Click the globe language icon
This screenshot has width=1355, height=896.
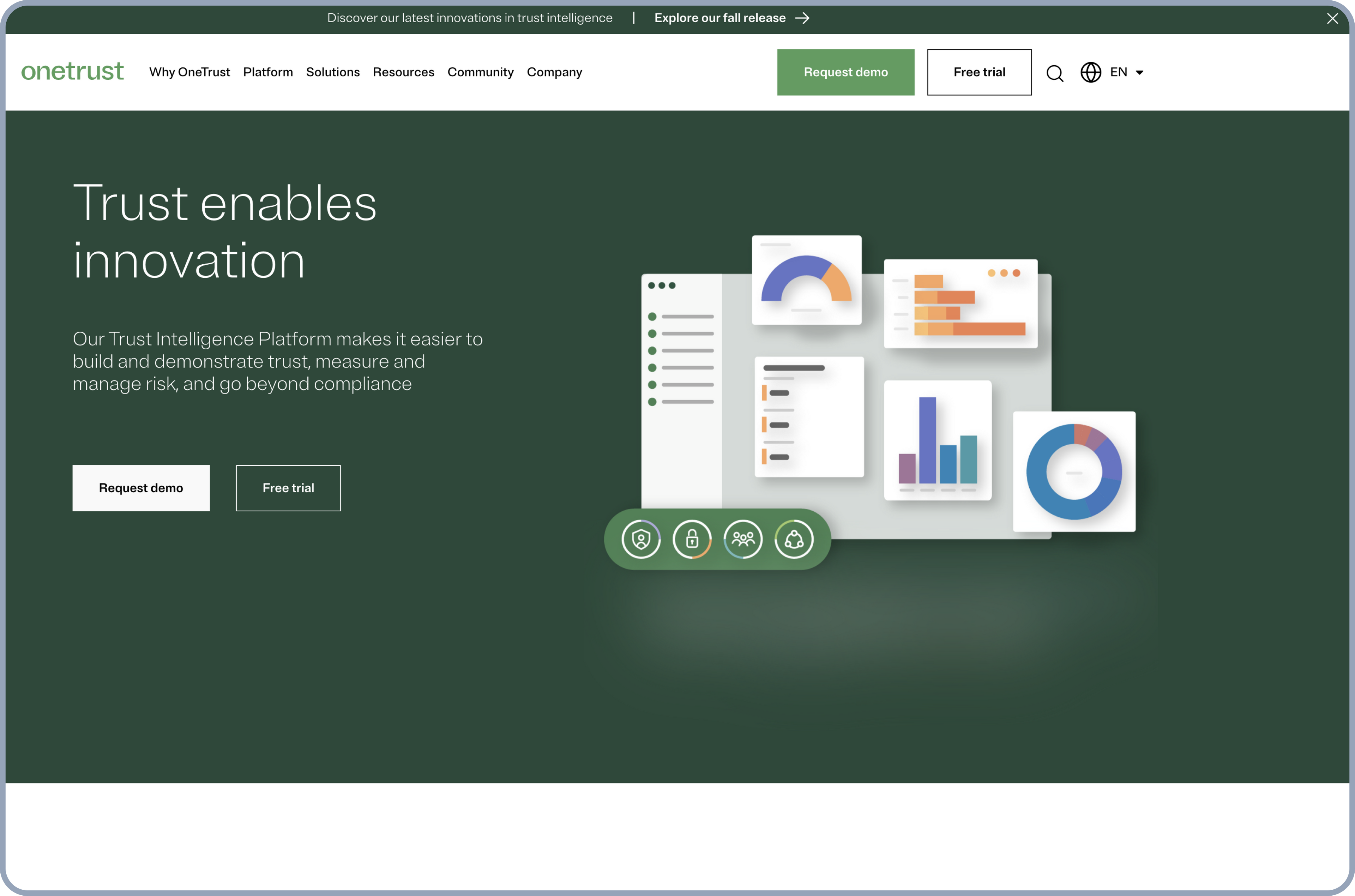[x=1090, y=73]
